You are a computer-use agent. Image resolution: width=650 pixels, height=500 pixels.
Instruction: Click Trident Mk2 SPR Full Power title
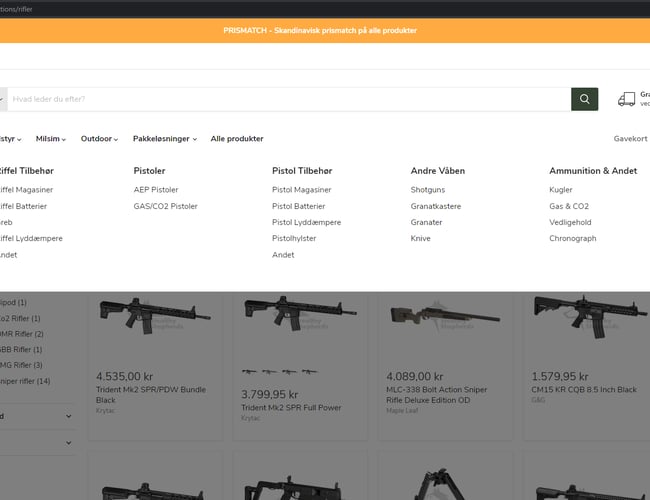pyautogui.click(x=291, y=408)
